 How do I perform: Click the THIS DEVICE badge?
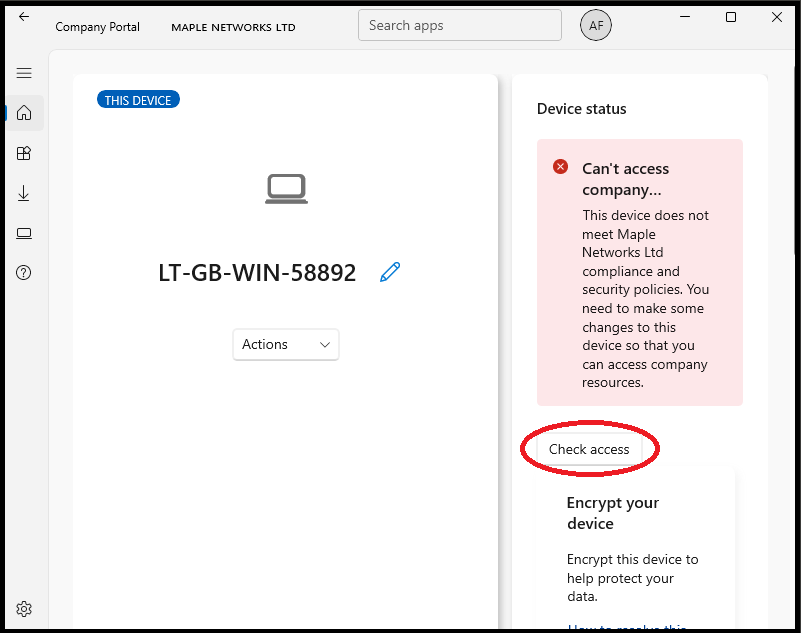138,100
